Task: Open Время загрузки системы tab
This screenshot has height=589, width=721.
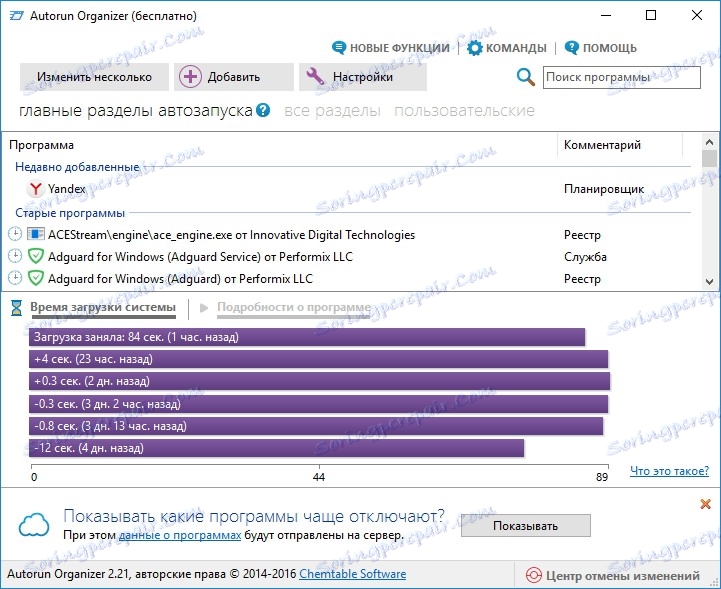Action: (x=103, y=307)
